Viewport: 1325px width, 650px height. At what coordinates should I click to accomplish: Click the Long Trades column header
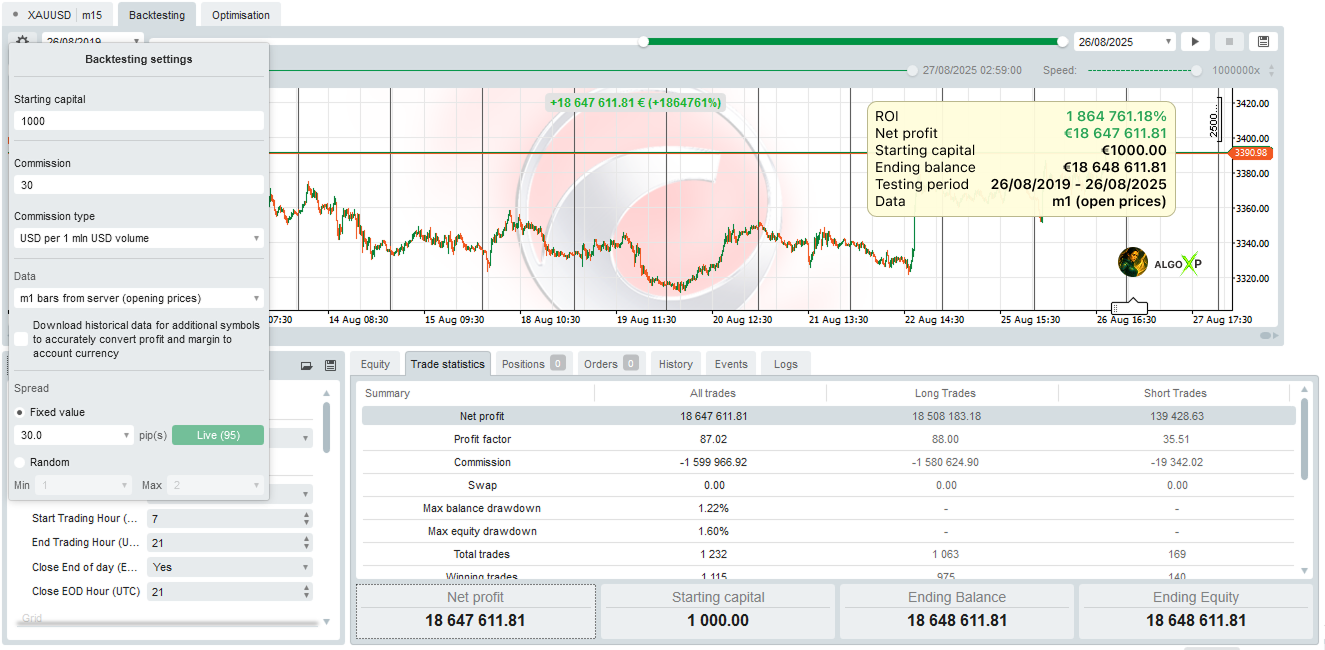[945, 393]
